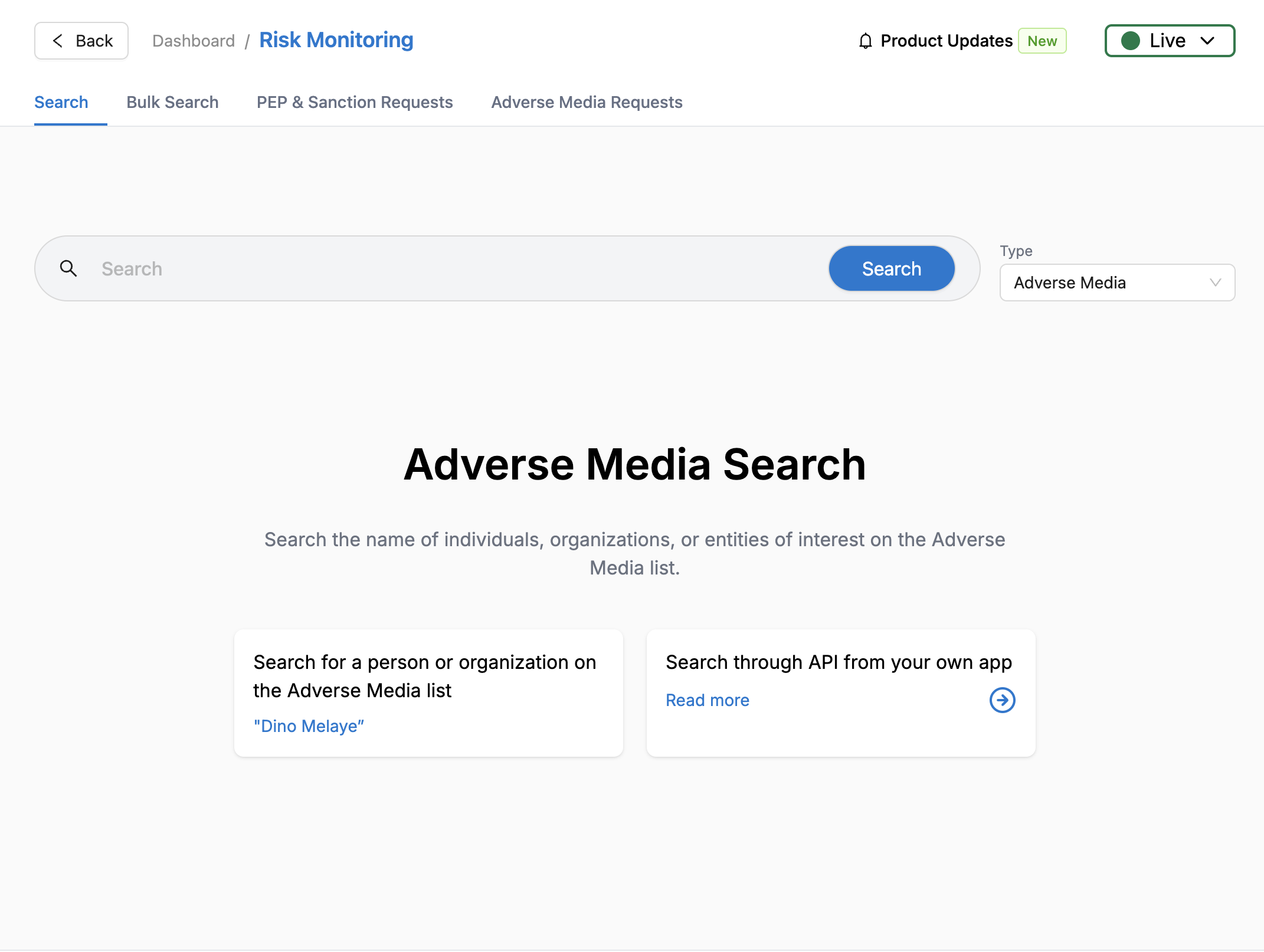Select the Search tab
1264x952 pixels.
coord(61,102)
